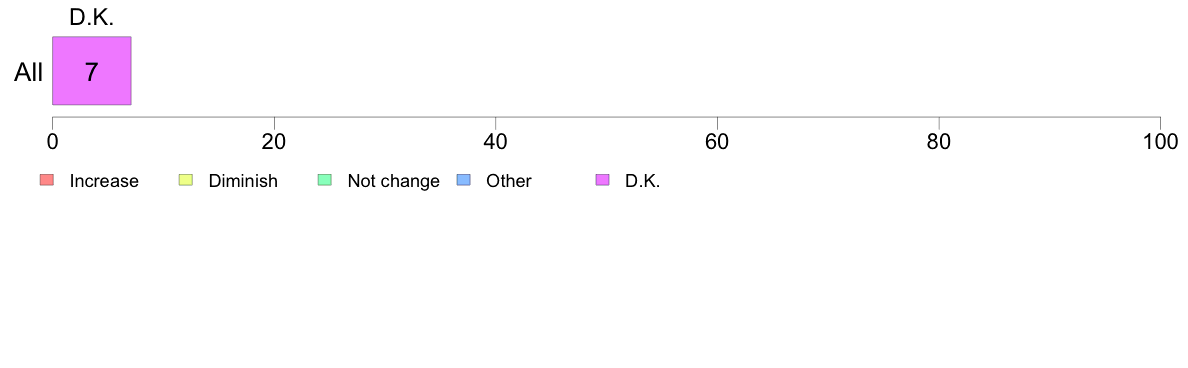The image size is (1188, 368).
Task: Click the blue Other legend swatch
Action: coord(464,180)
